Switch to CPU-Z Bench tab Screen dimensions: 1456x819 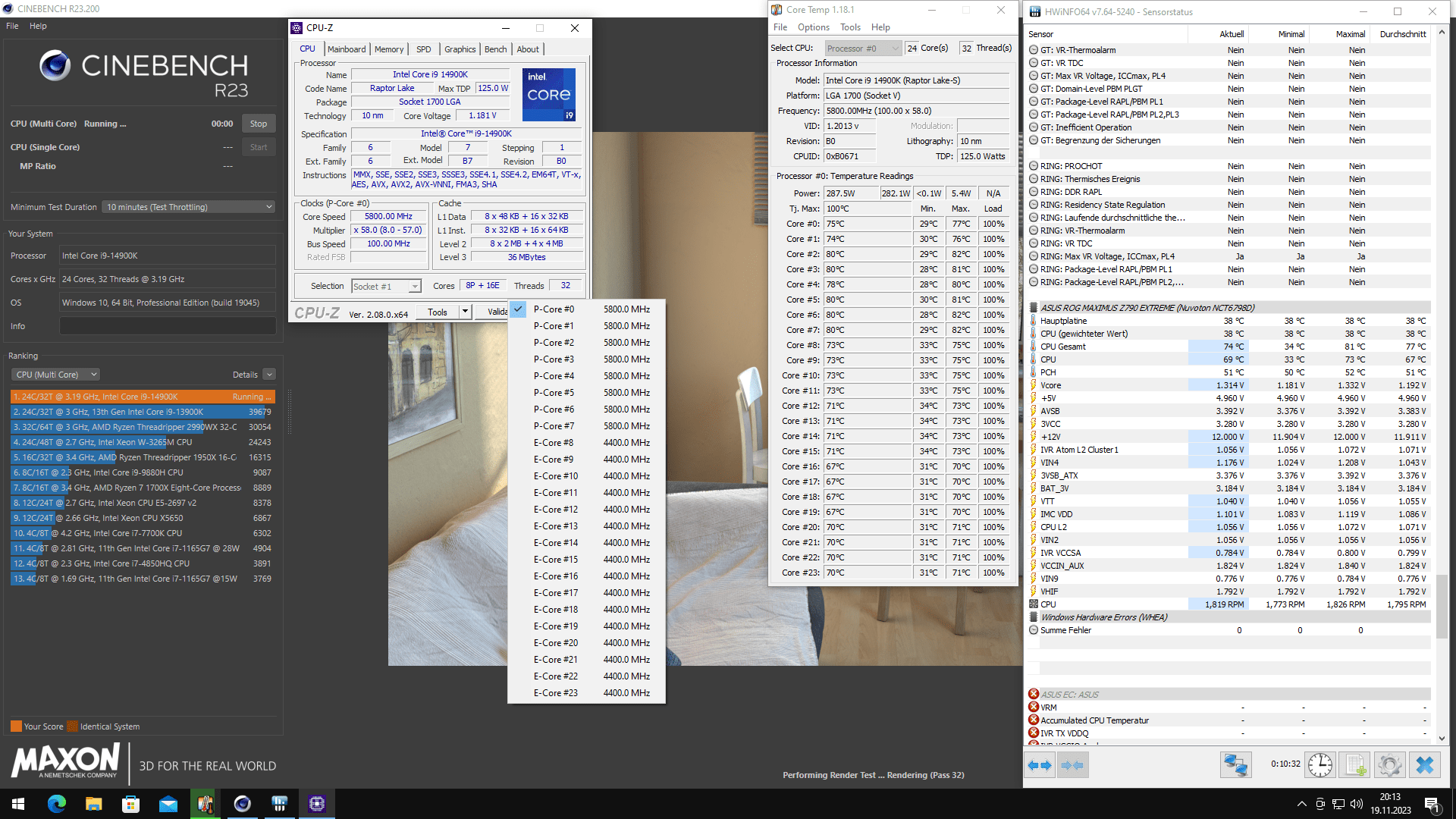495,49
